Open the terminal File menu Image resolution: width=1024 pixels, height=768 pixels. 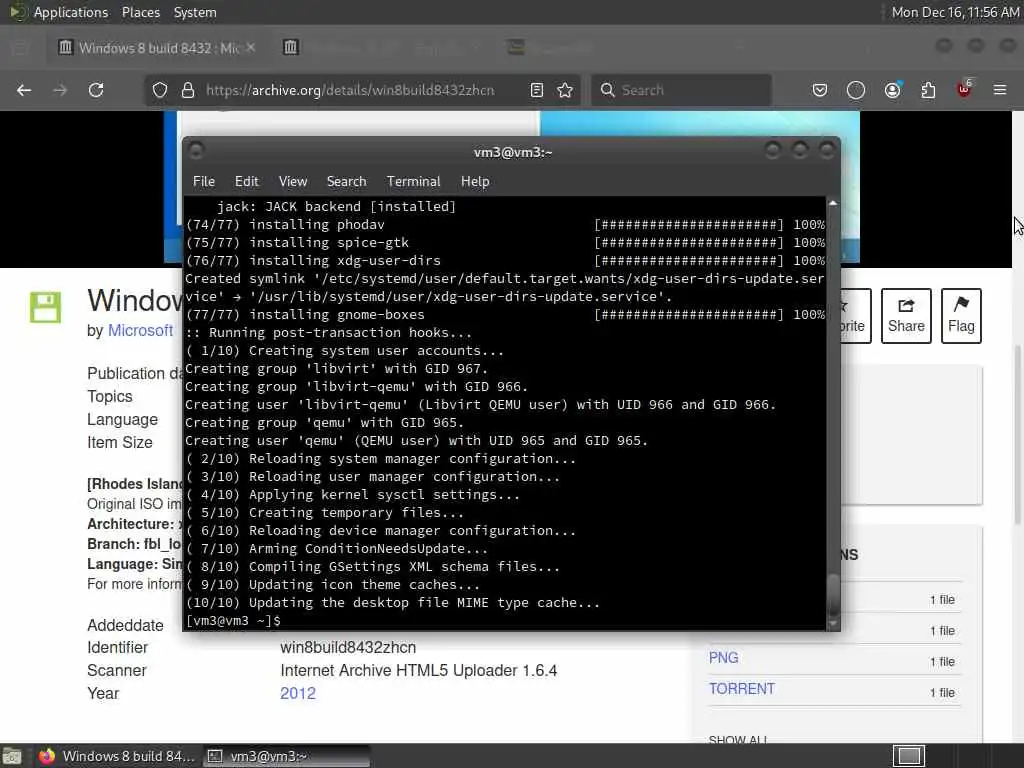click(204, 182)
